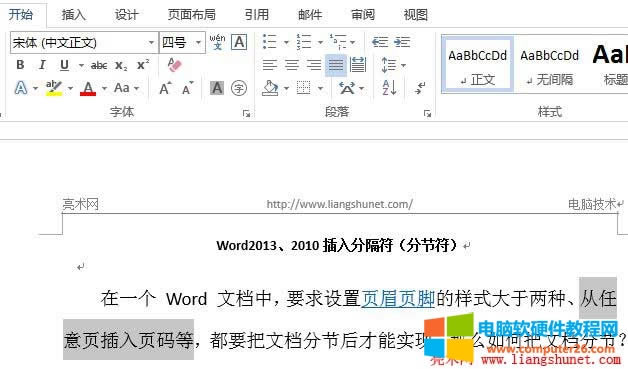This screenshot has height=369, width=628.
Task: Open the 视图 tab
Action: point(415,15)
